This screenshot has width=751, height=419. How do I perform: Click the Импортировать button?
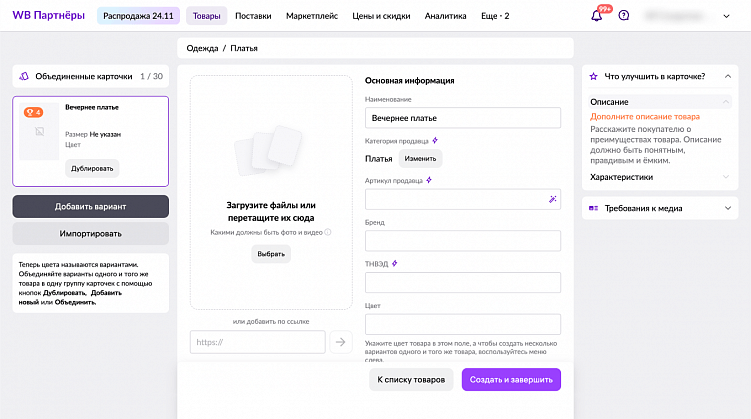click(x=91, y=234)
